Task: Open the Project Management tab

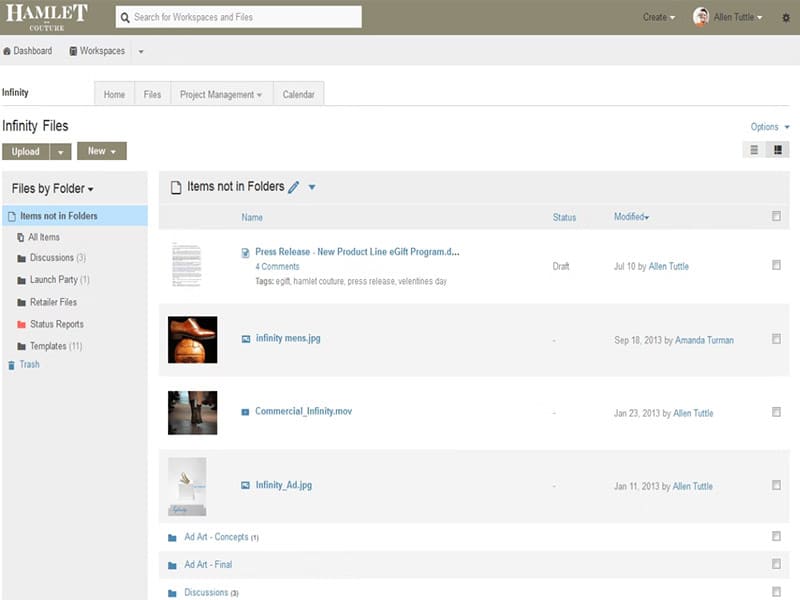Action: [x=220, y=95]
